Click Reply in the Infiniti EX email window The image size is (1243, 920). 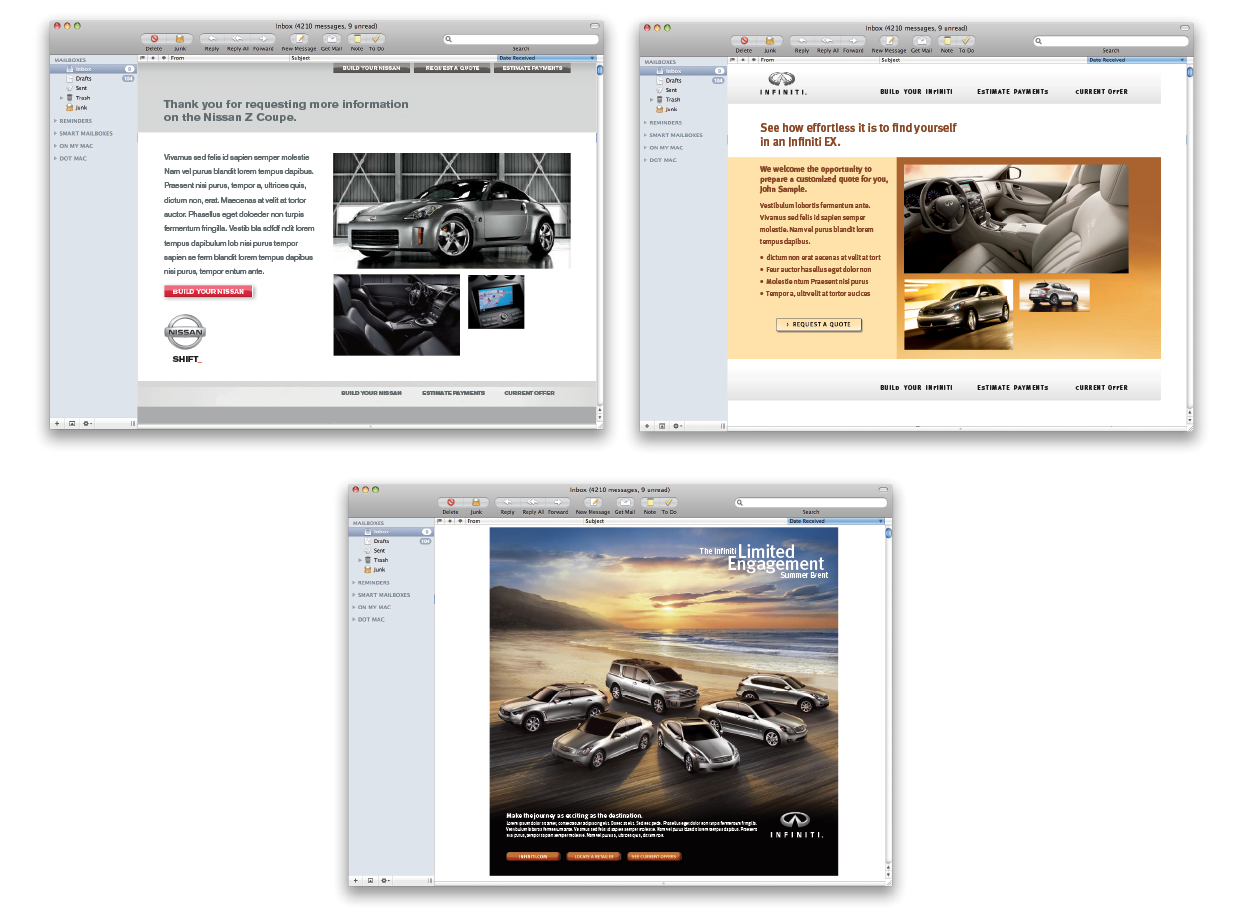coord(802,41)
